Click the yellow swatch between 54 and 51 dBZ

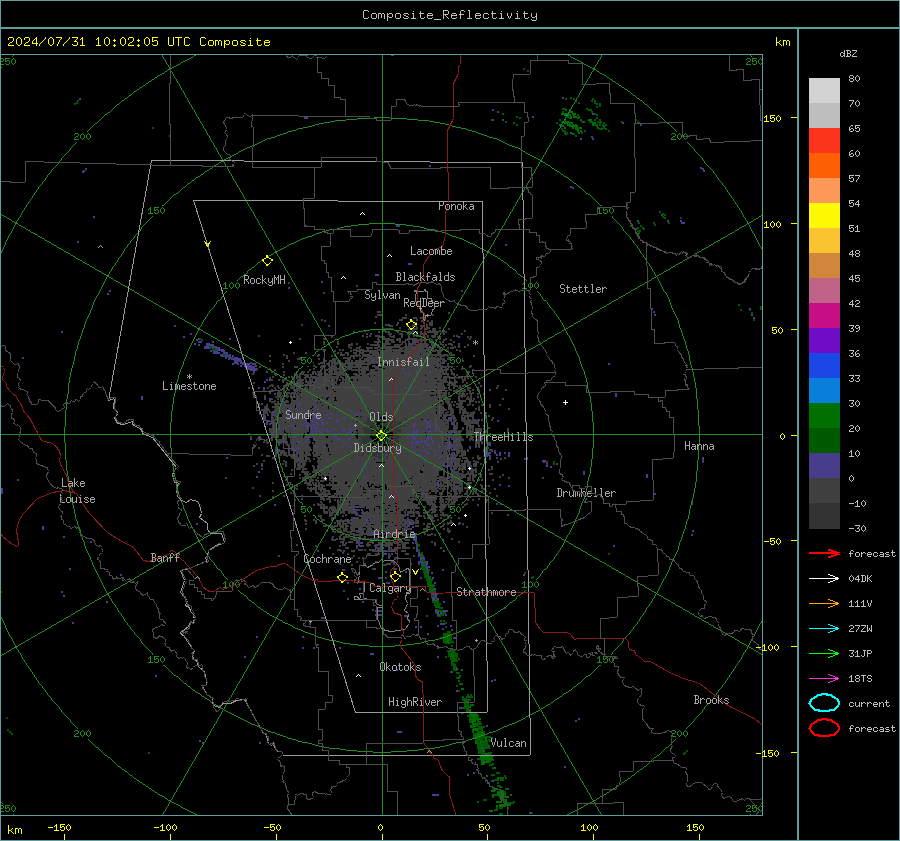824,215
